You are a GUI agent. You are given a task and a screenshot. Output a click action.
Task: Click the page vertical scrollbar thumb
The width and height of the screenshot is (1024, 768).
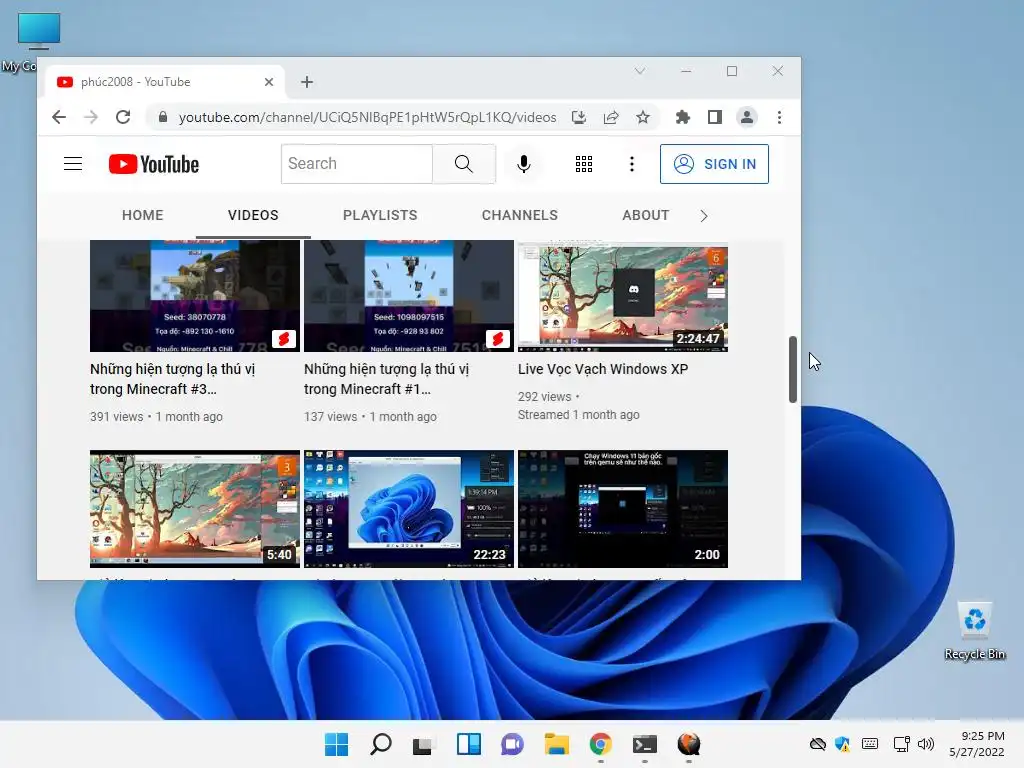(793, 370)
